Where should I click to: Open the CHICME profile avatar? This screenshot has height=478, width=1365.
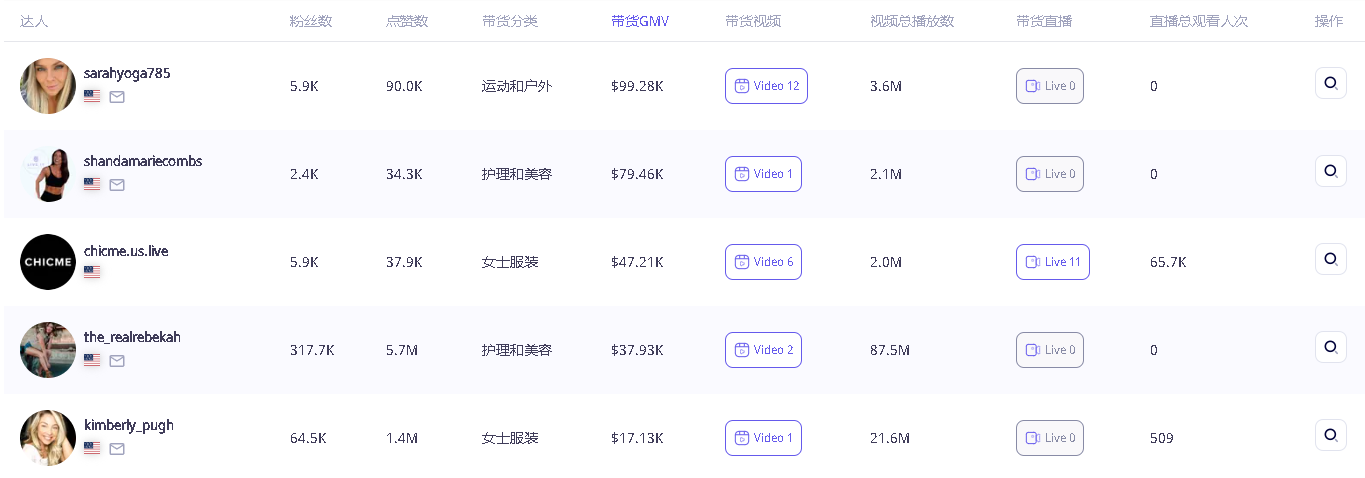[x=48, y=262]
